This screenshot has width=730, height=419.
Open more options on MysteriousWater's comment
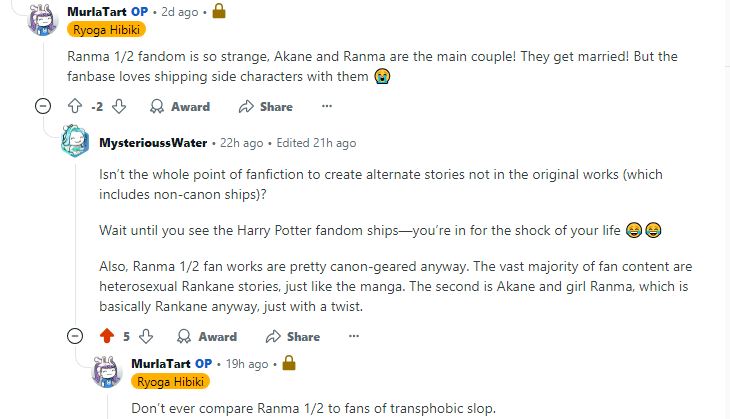[353, 336]
